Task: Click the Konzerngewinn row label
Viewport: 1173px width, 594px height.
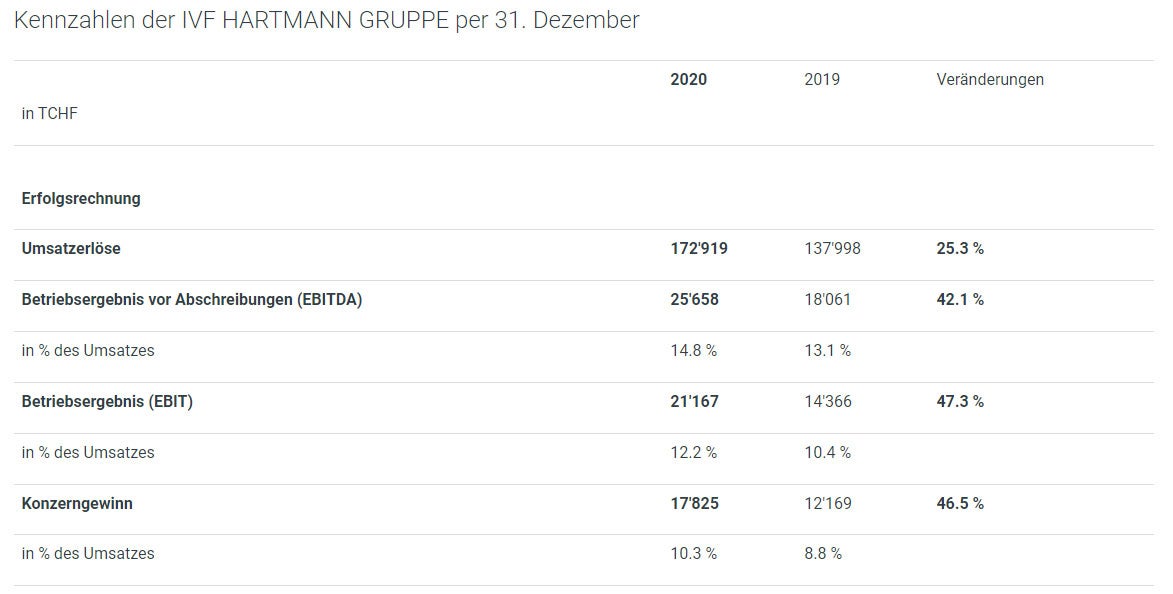Action: (x=77, y=503)
